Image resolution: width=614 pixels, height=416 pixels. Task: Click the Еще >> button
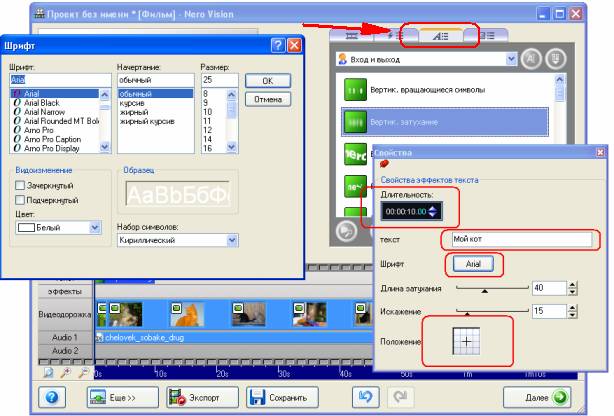123,398
